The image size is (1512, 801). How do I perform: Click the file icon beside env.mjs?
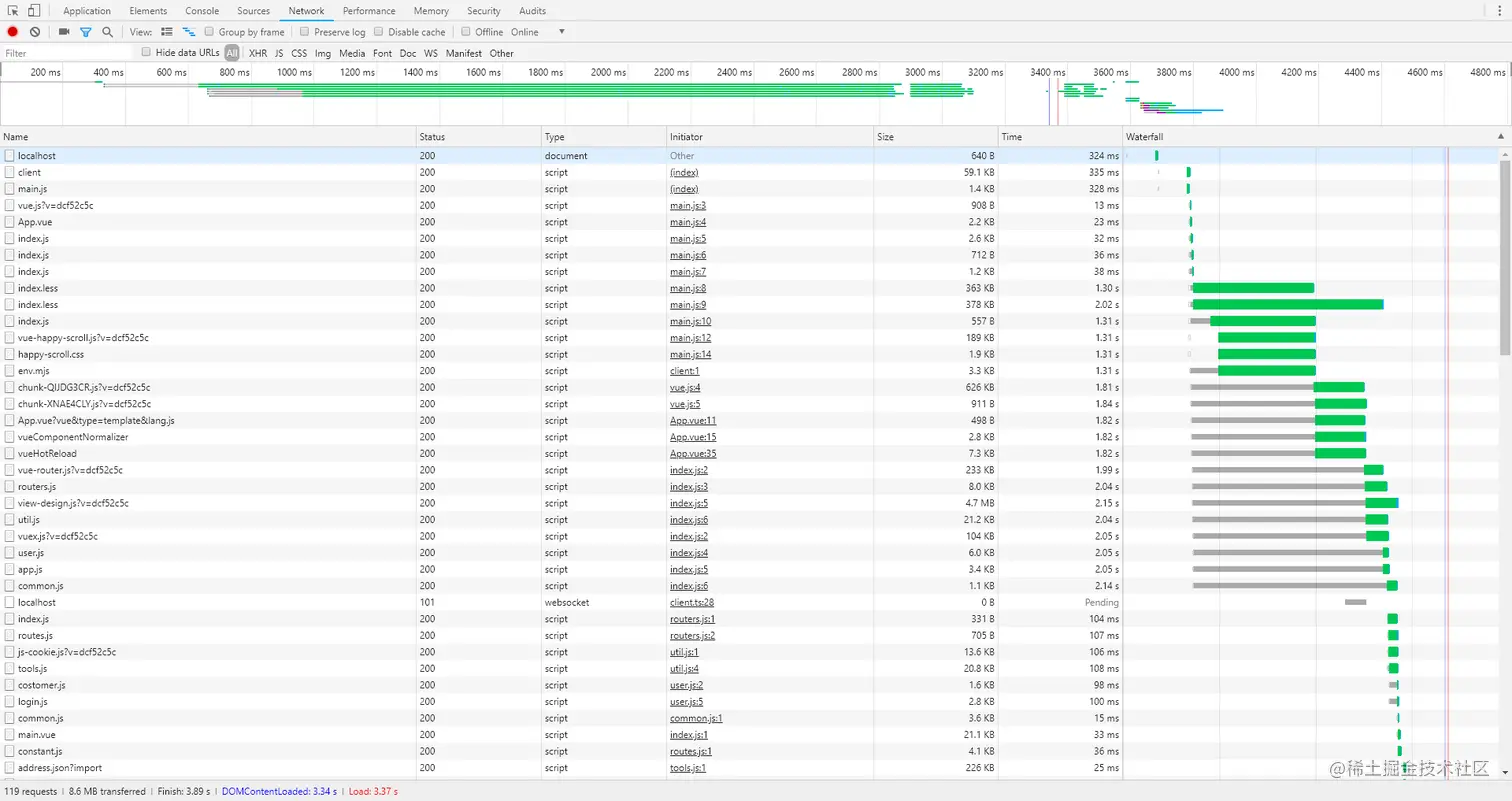tap(9, 371)
